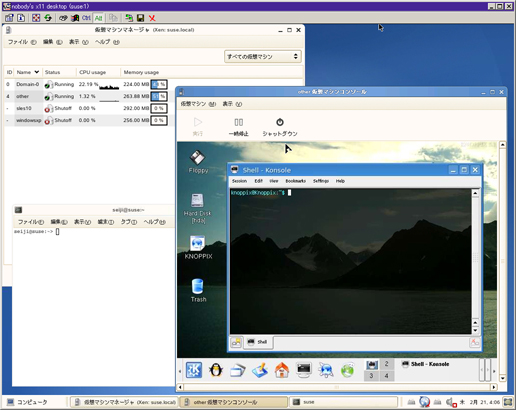
Task: Click 実行 run button in VM console
Action: tap(198, 127)
